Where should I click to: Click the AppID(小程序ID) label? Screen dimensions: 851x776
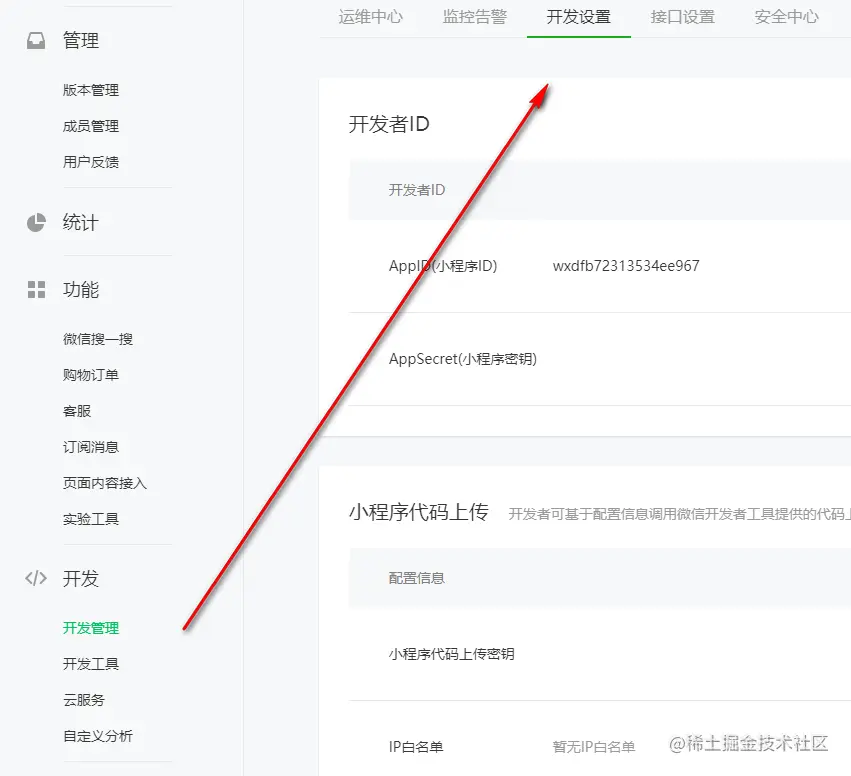click(x=443, y=266)
